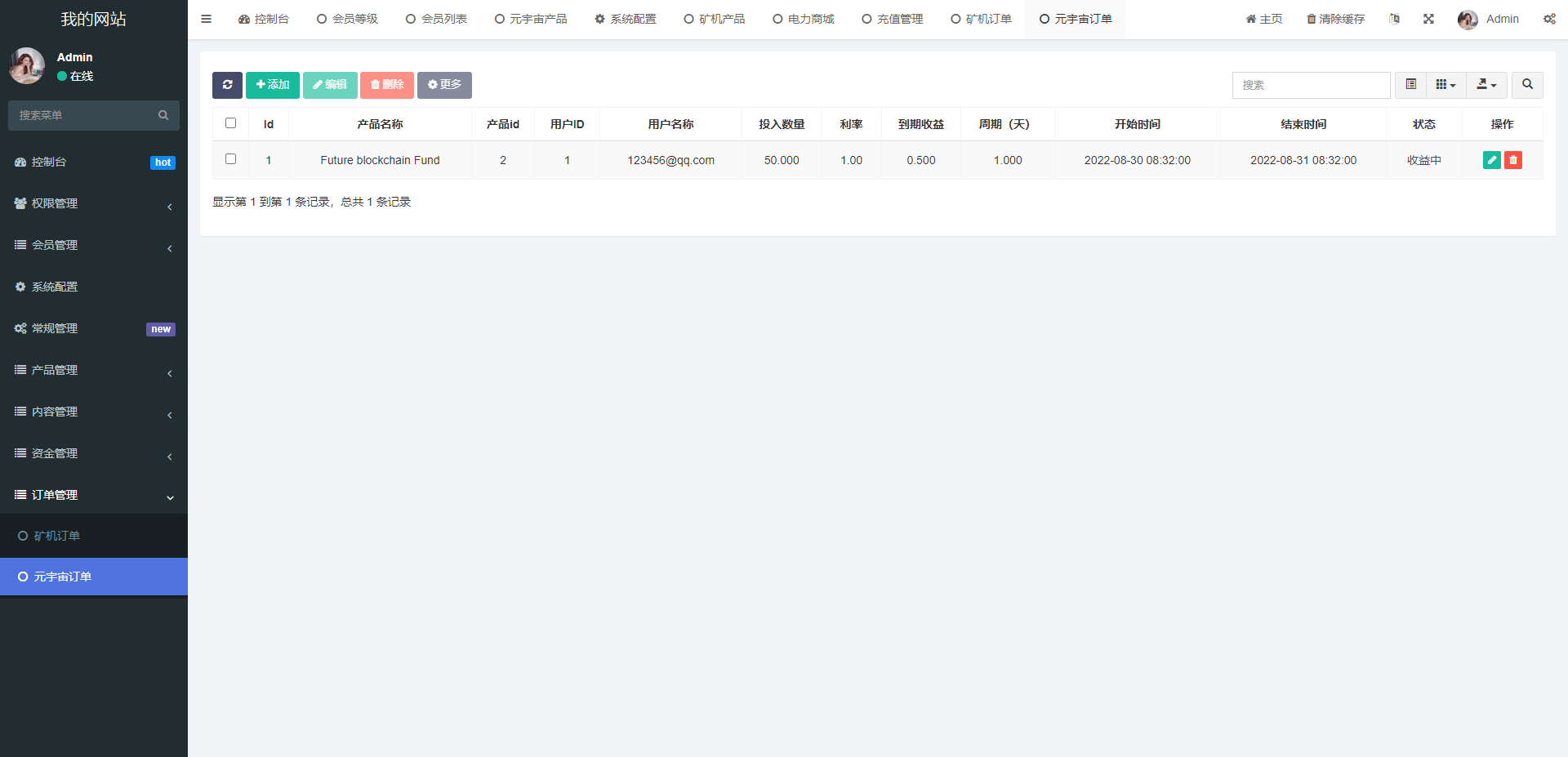Click the 清除缓存 link in the header
The image size is (1568, 757).
click(1335, 18)
